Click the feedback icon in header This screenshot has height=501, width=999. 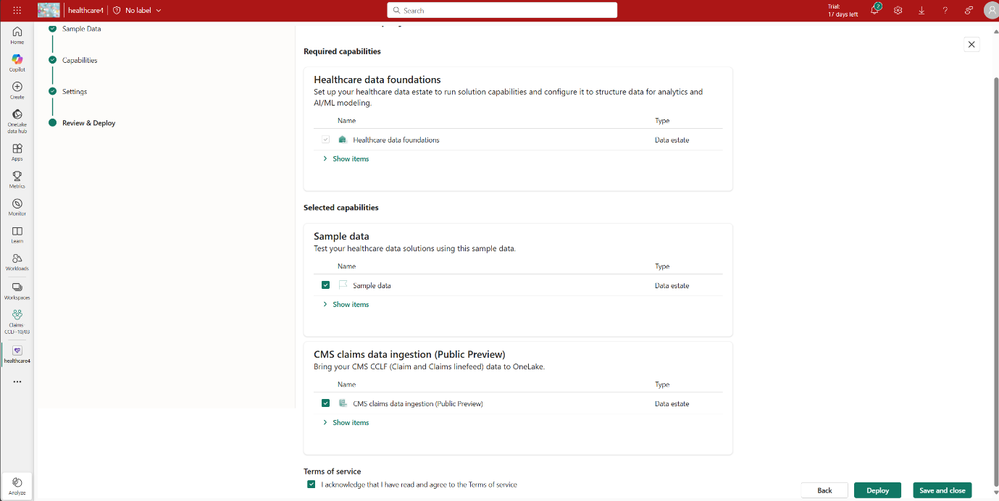(x=968, y=10)
